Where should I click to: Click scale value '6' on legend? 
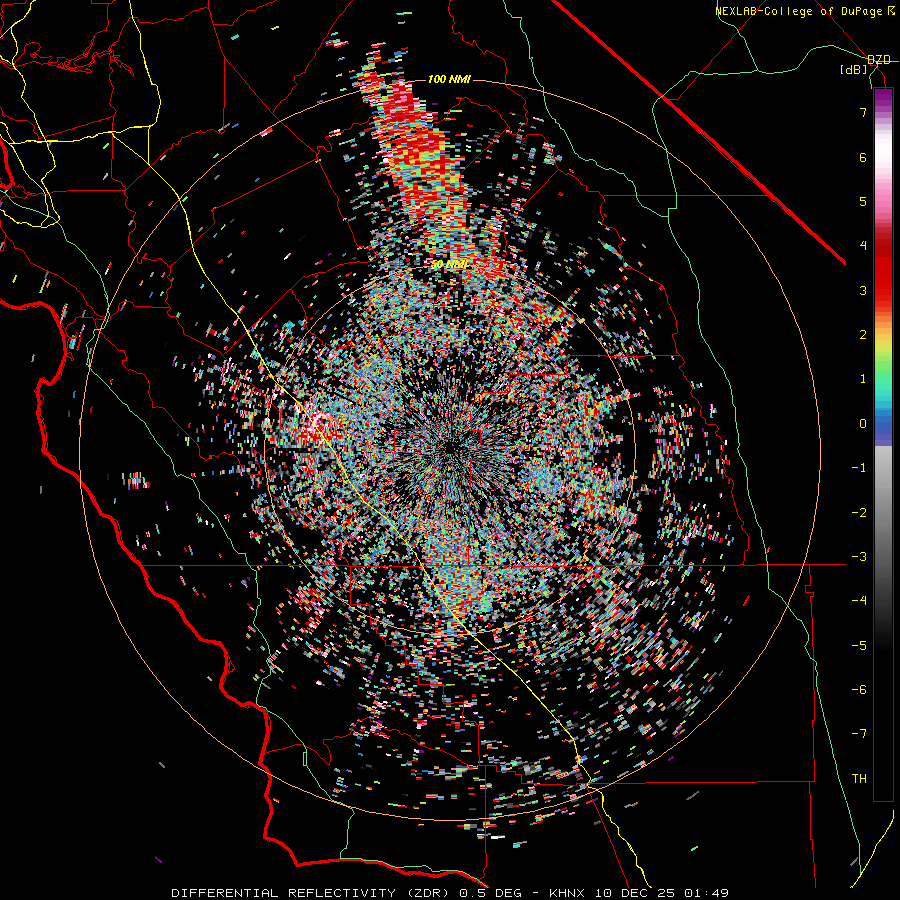[x=863, y=157]
